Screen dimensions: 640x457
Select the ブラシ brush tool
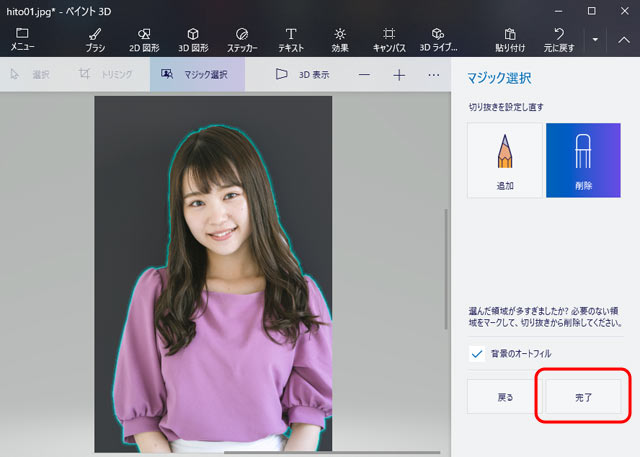click(x=95, y=40)
